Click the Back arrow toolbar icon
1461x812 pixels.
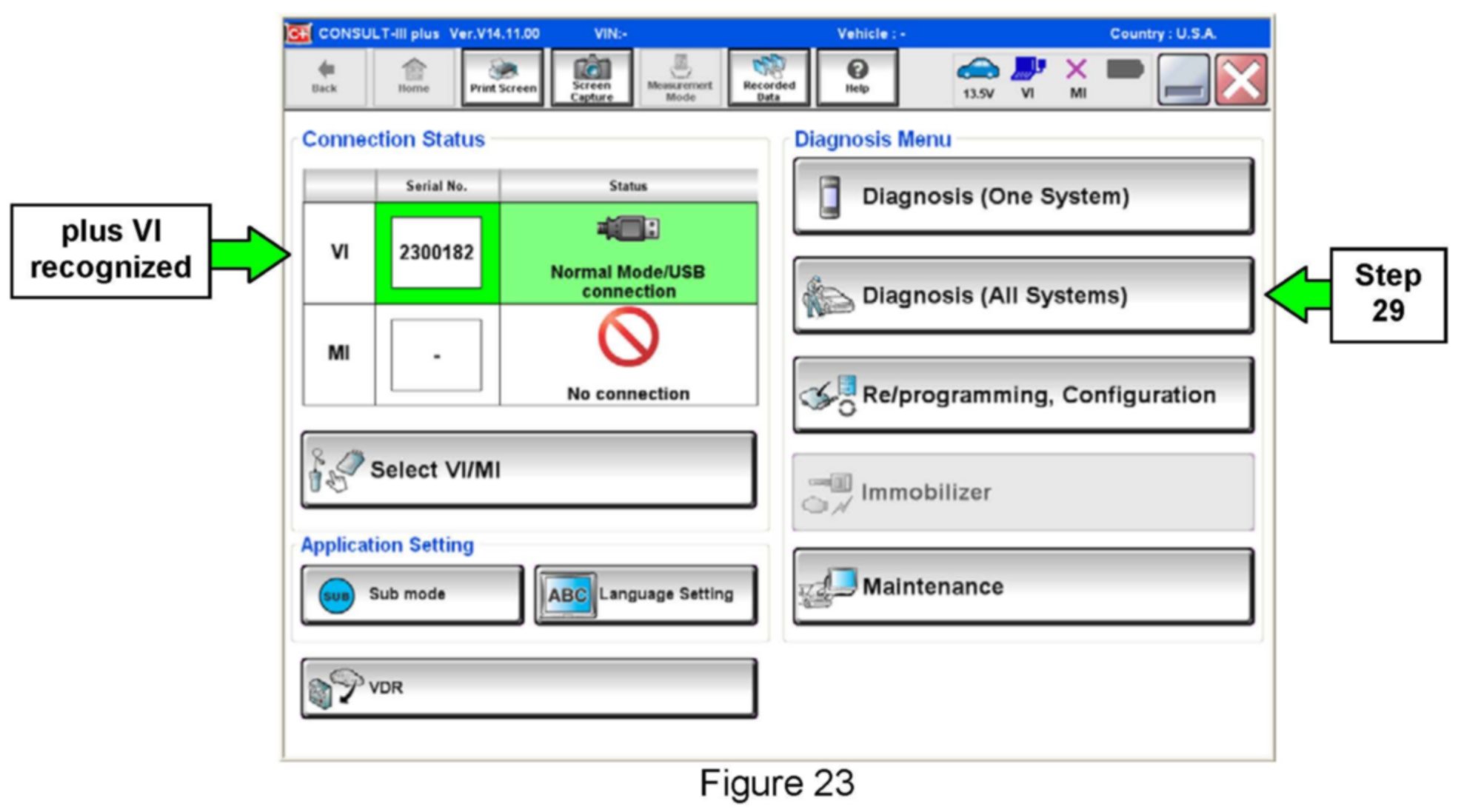[324, 77]
